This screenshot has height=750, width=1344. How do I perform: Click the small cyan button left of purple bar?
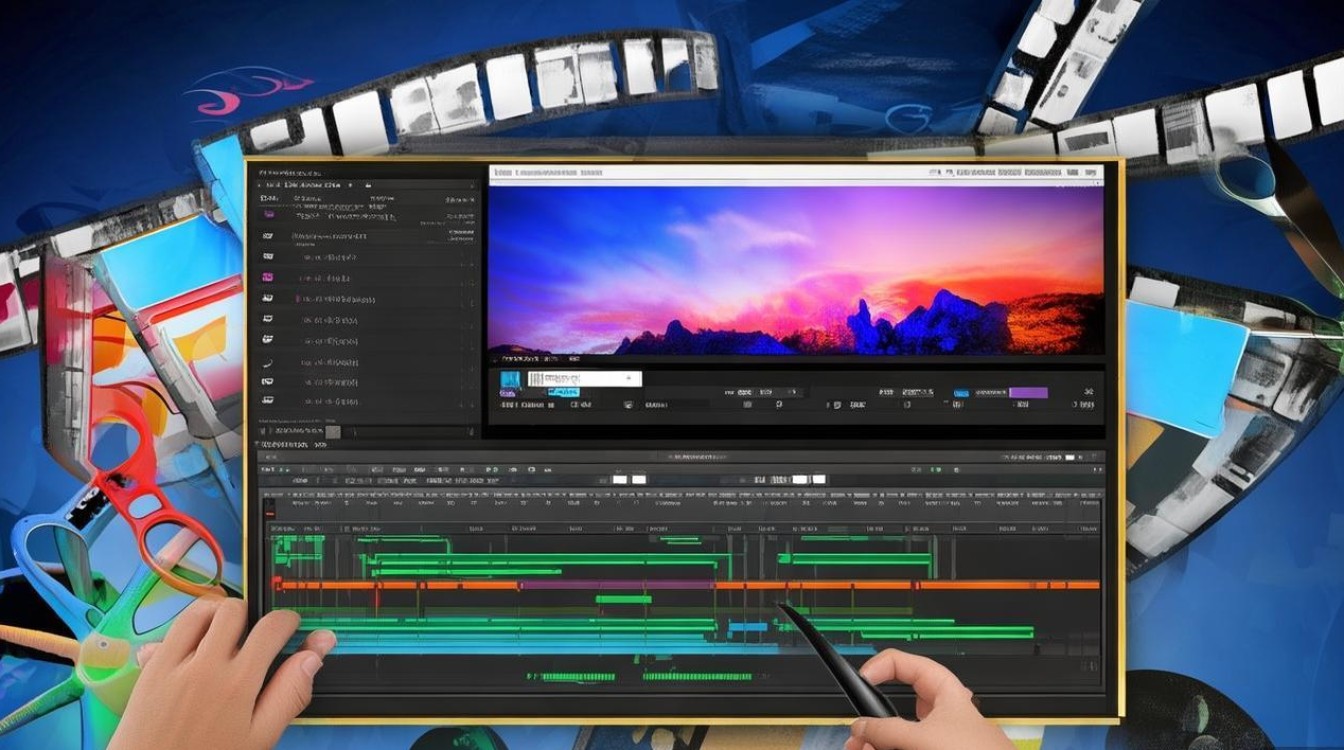click(x=962, y=393)
